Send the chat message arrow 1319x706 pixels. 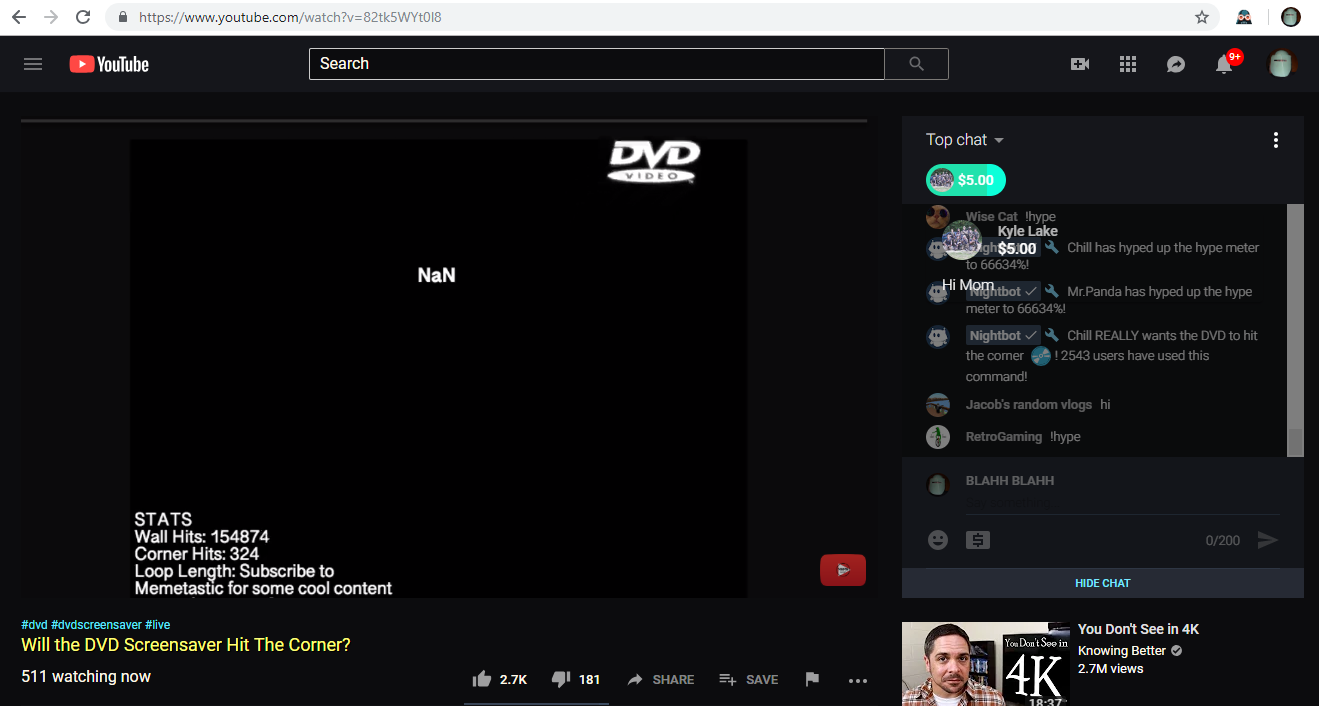(1268, 540)
